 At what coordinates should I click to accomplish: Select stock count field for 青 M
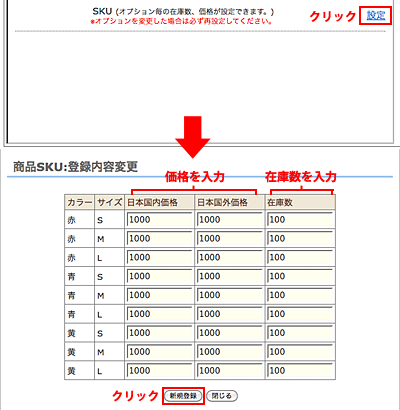[x=300, y=295]
